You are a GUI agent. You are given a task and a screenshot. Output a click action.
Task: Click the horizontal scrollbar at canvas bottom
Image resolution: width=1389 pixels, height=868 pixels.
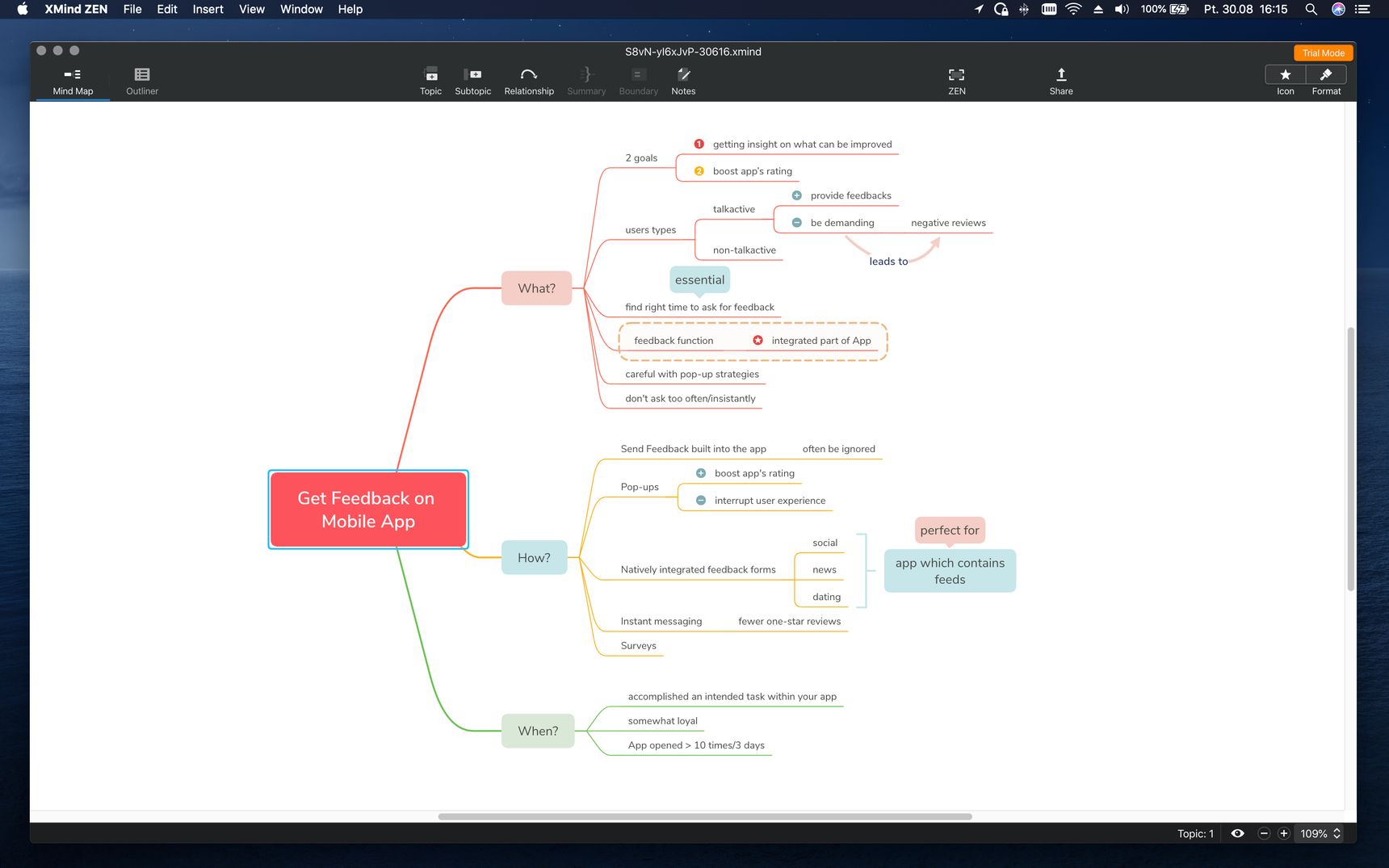tap(705, 816)
